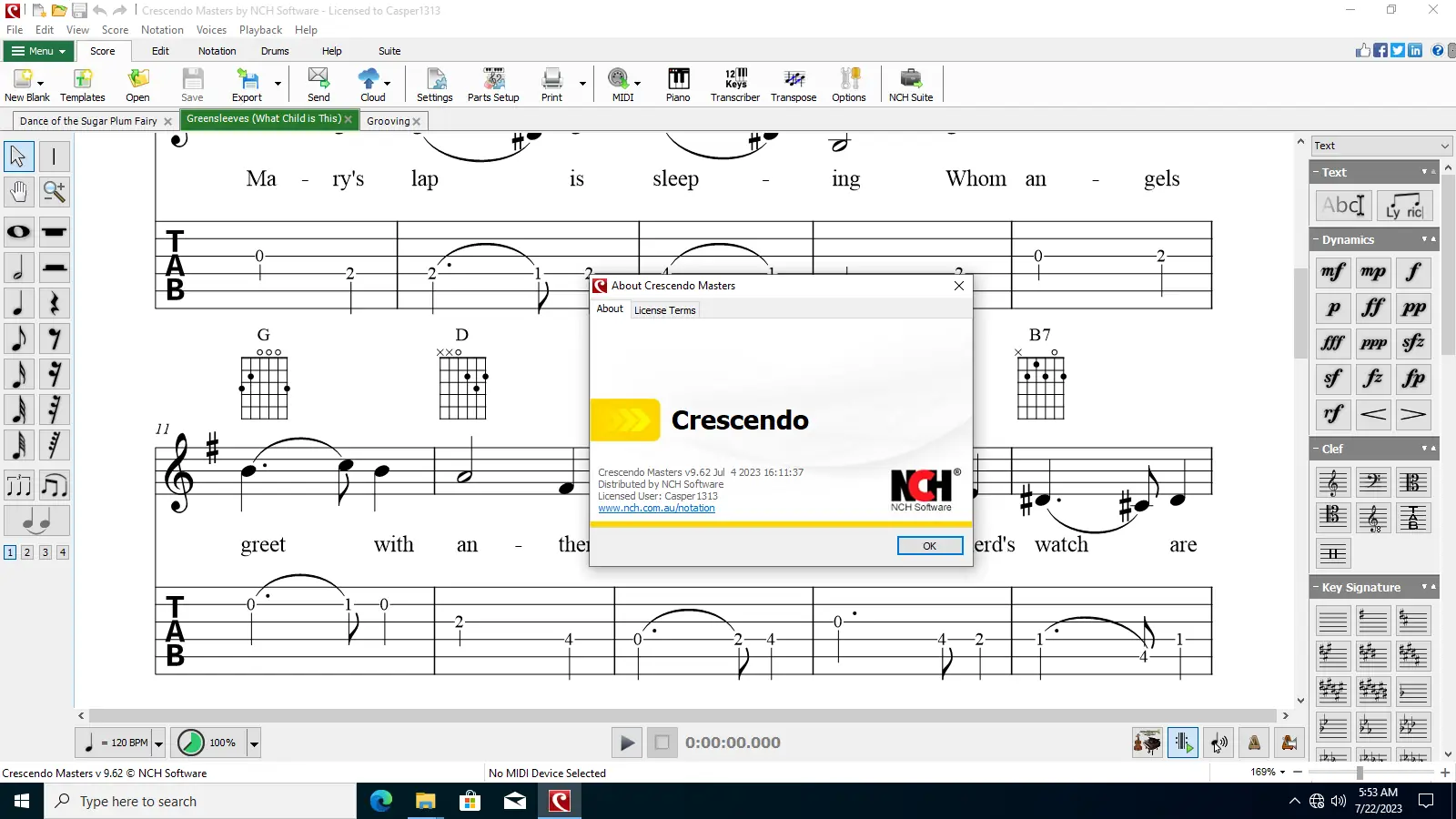Toggle the loop playback cursor button
This screenshot has height=819, width=1456.
[x=1183, y=743]
